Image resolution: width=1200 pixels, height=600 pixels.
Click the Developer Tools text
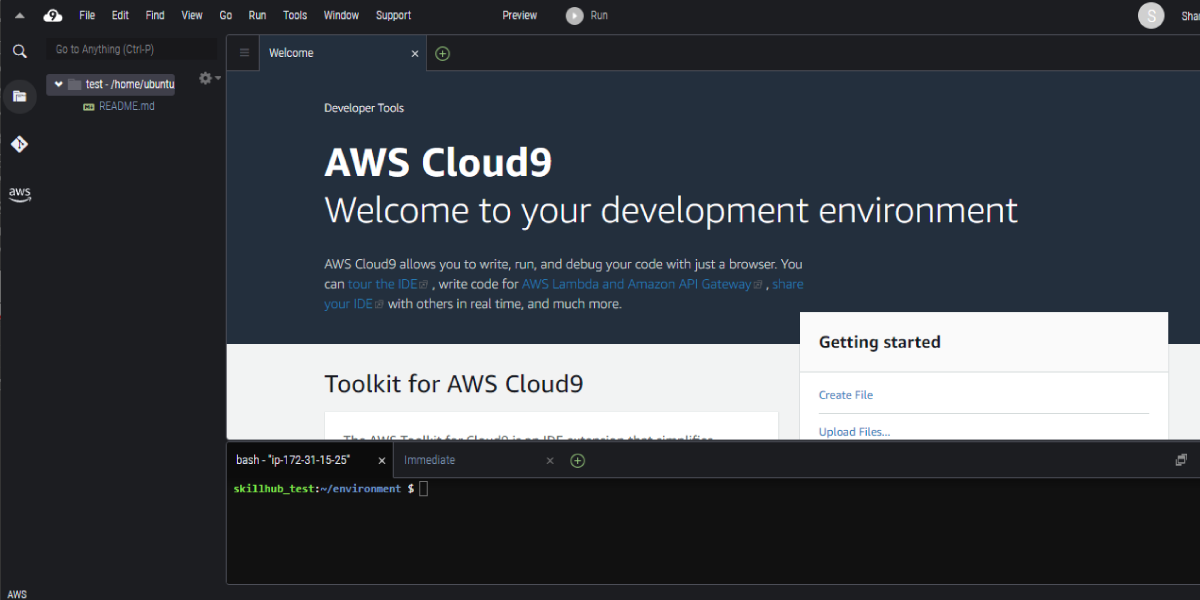pos(364,108)
